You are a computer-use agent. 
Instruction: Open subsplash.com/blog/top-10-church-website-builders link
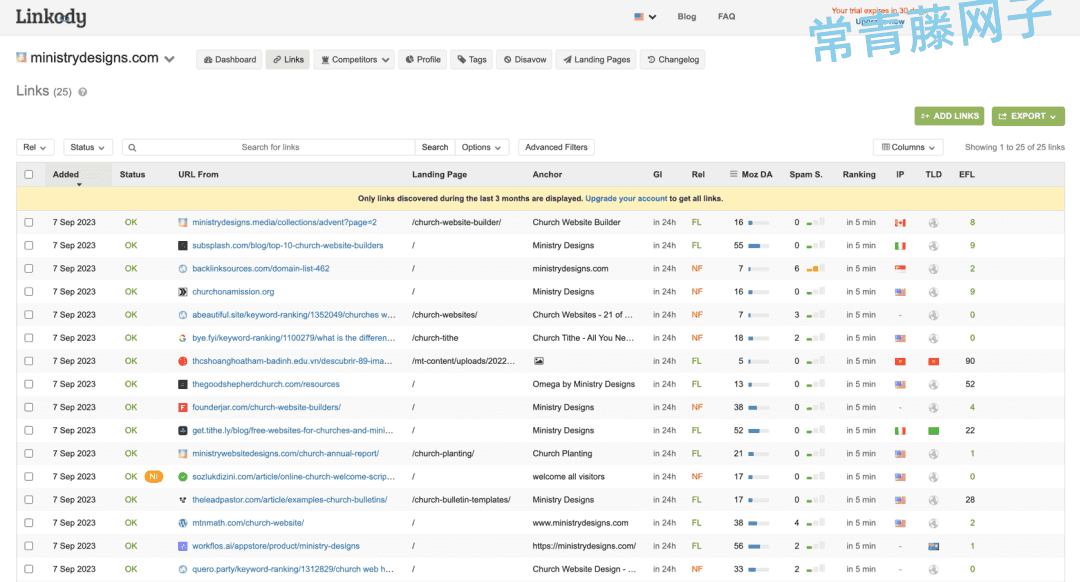[x=288, y=246]
